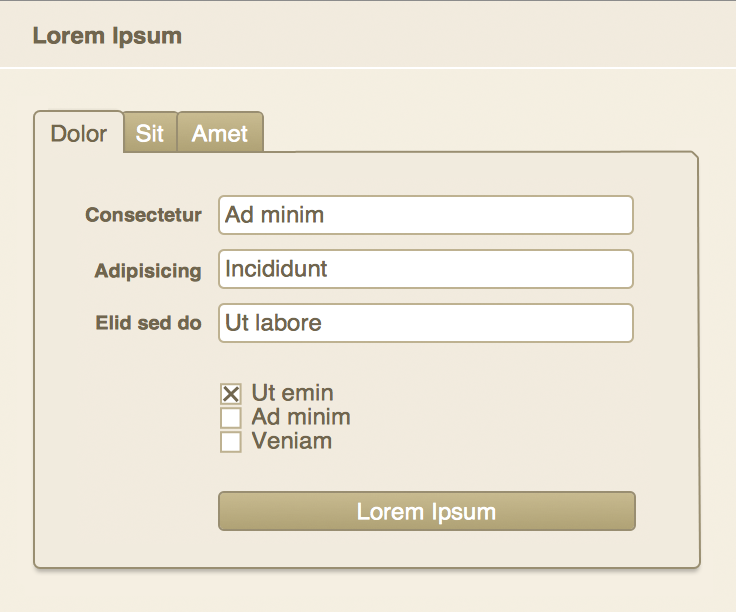Select the Dolor tab
Viewport: 736px width, 612px height.
coord(79,132)
